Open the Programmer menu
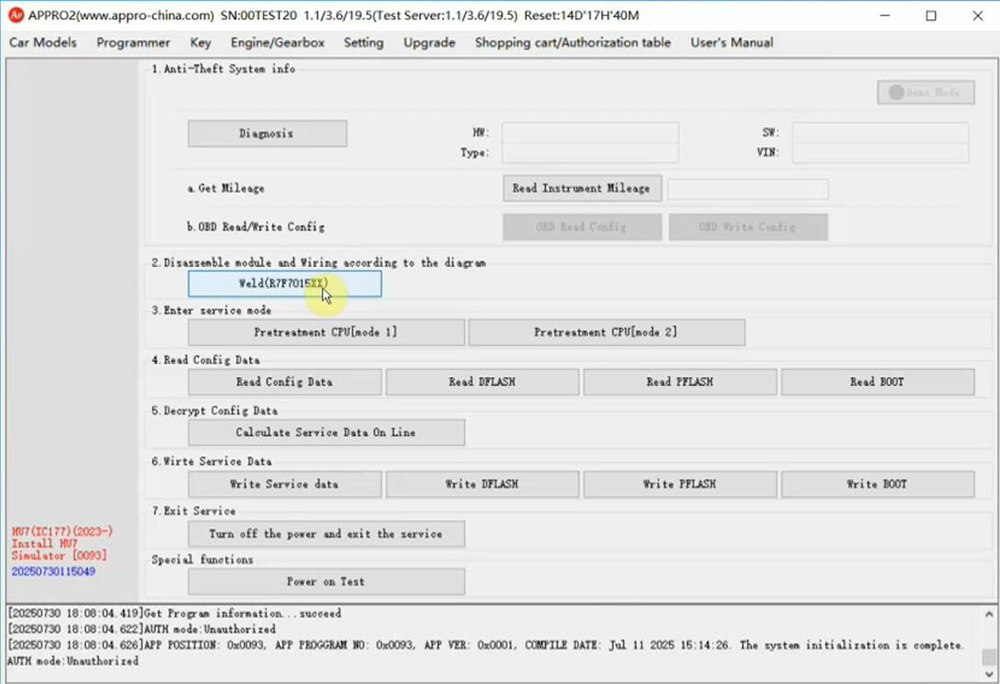Viewport: 1000px width, 684px height. (x=133, y=43)
